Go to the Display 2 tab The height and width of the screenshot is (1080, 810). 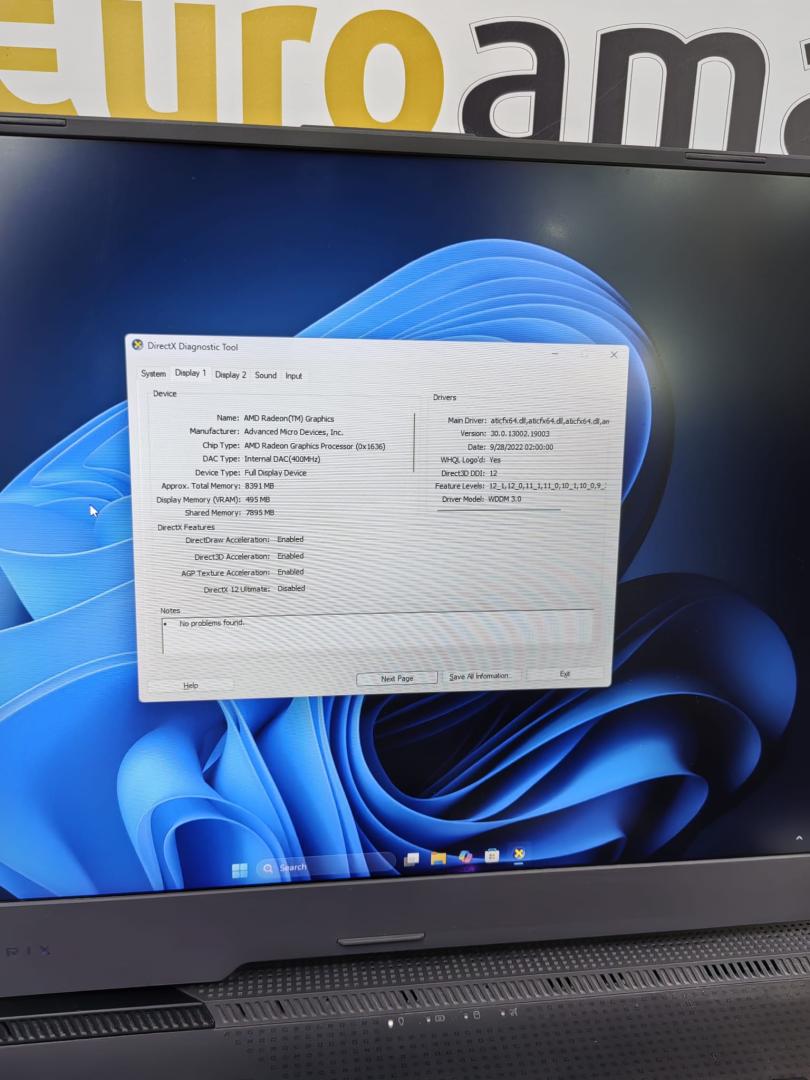coord(230,375)
